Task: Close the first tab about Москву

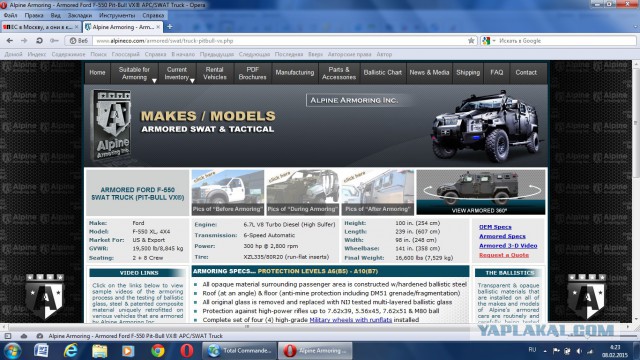Action: pyautogui.click(x=76, y=27)
